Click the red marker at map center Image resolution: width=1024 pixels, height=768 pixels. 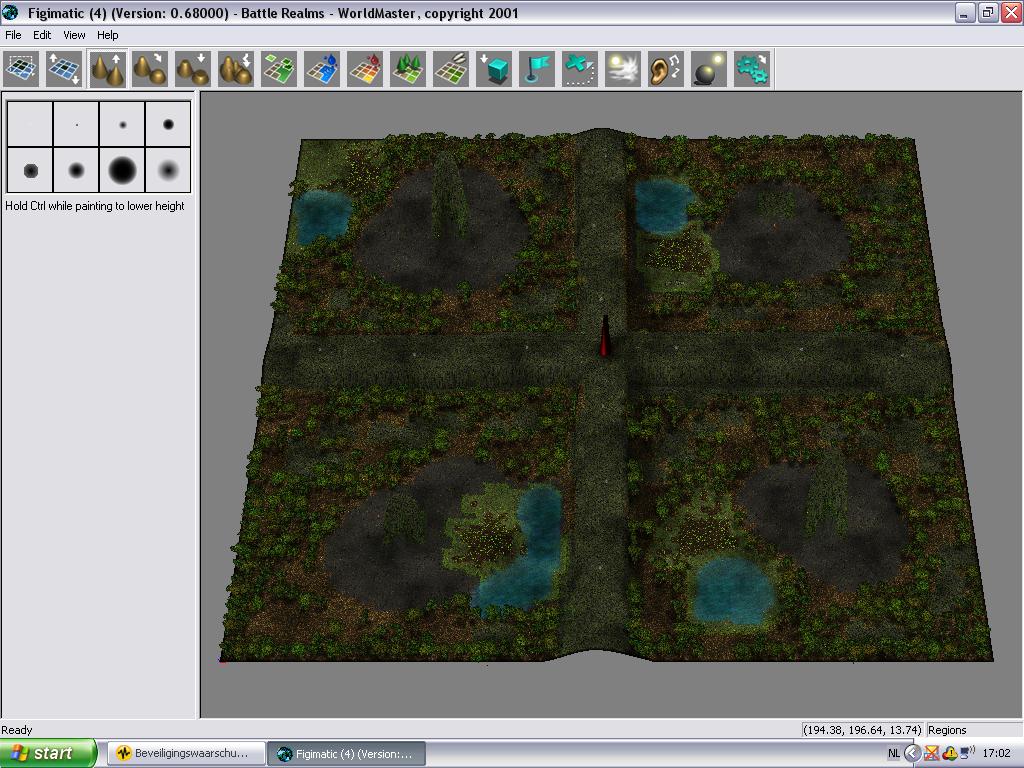point(605,337)
